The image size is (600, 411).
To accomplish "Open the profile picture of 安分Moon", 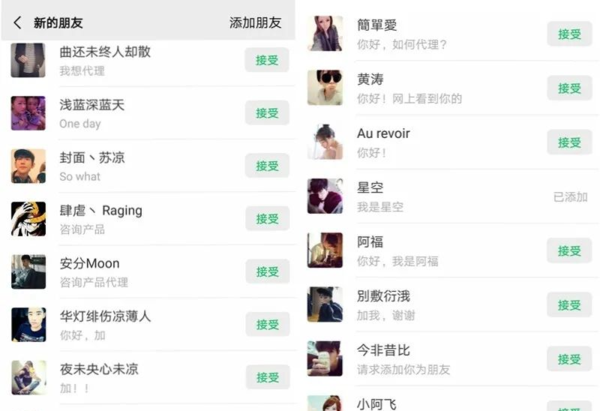I will [x=28, y=272].
